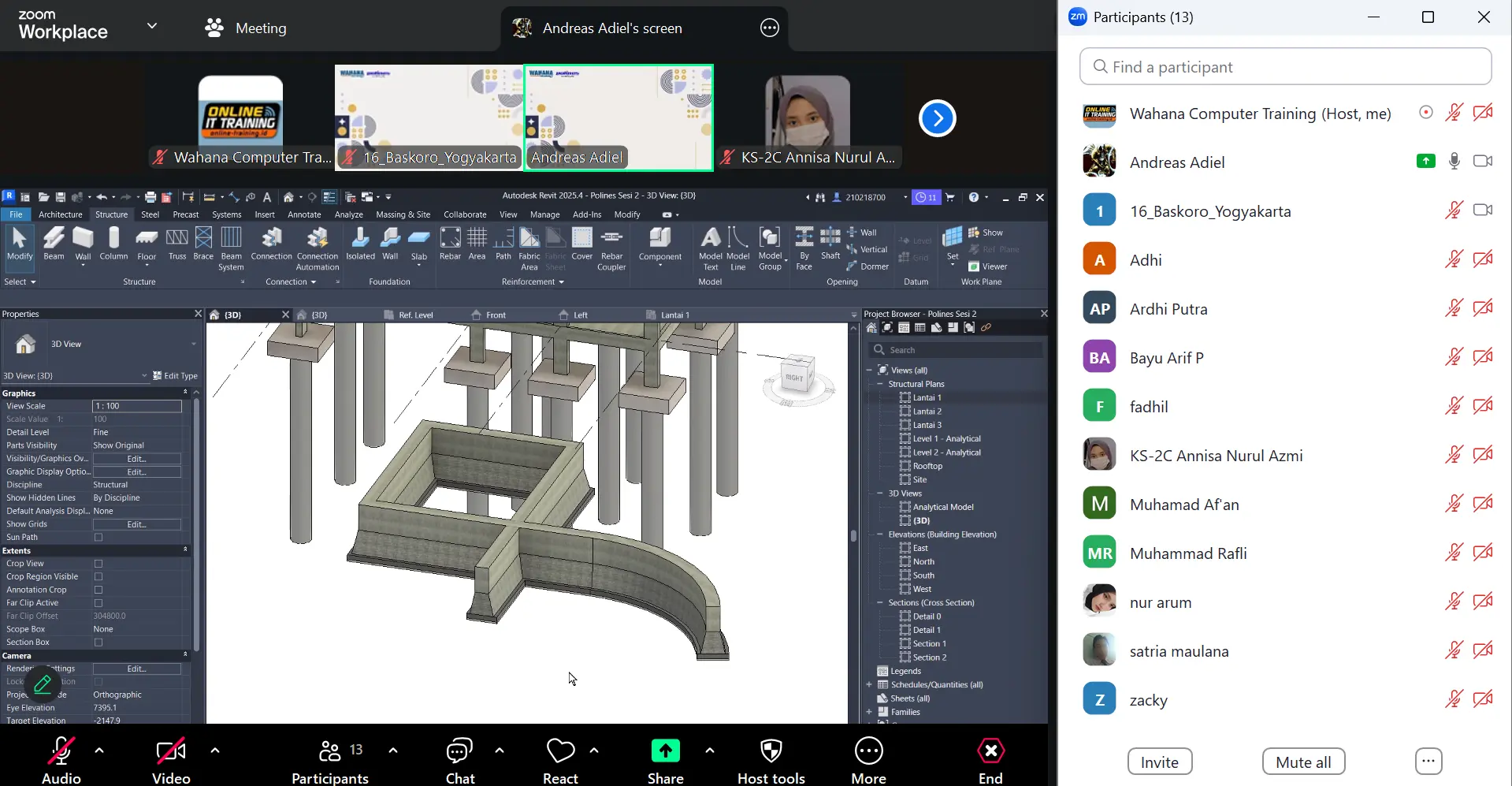The height and width of the screenshot is (786, 1512).
Task: Switch to the Lantai 1 view tab
Action: [674, 315]
